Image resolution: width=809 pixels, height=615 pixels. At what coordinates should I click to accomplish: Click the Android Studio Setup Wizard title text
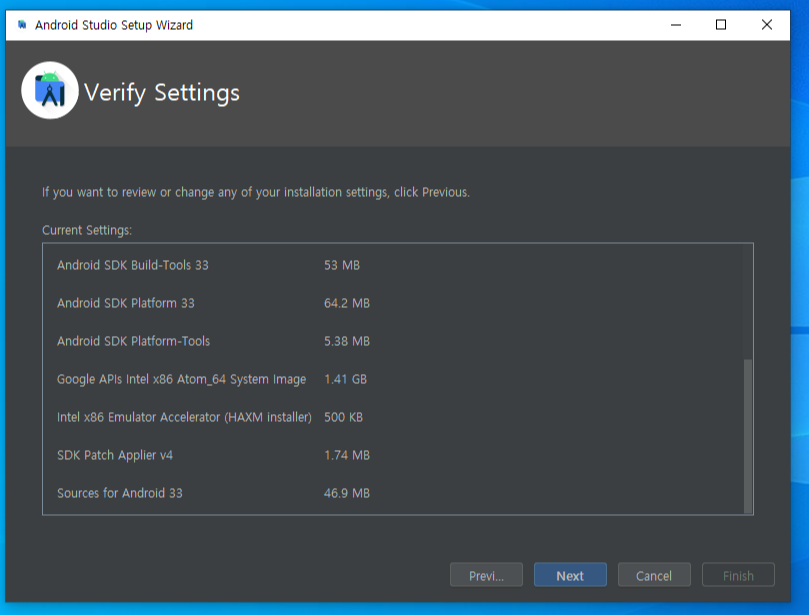114,25
